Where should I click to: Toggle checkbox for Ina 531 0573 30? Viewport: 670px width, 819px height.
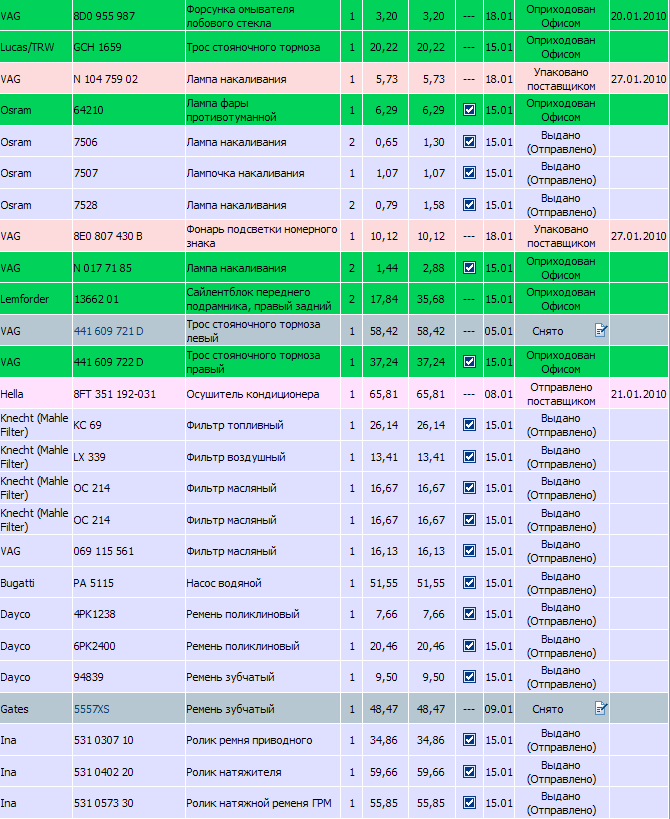469,802
